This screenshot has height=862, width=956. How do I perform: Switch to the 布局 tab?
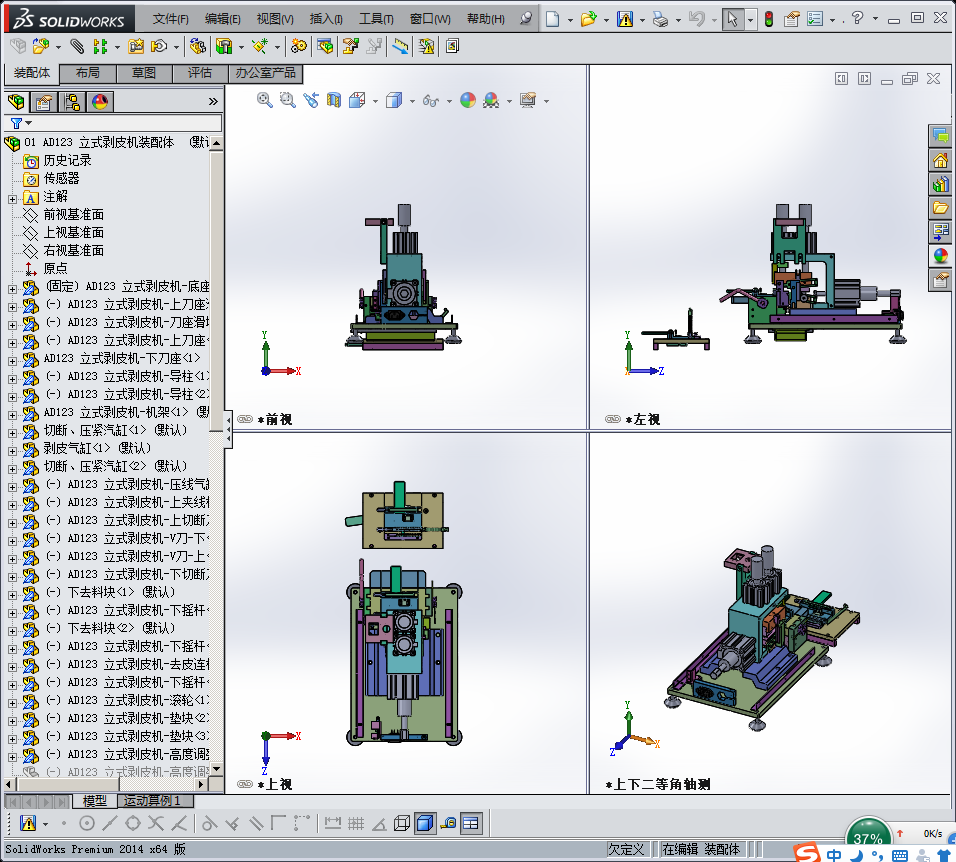tap(88, 73)
